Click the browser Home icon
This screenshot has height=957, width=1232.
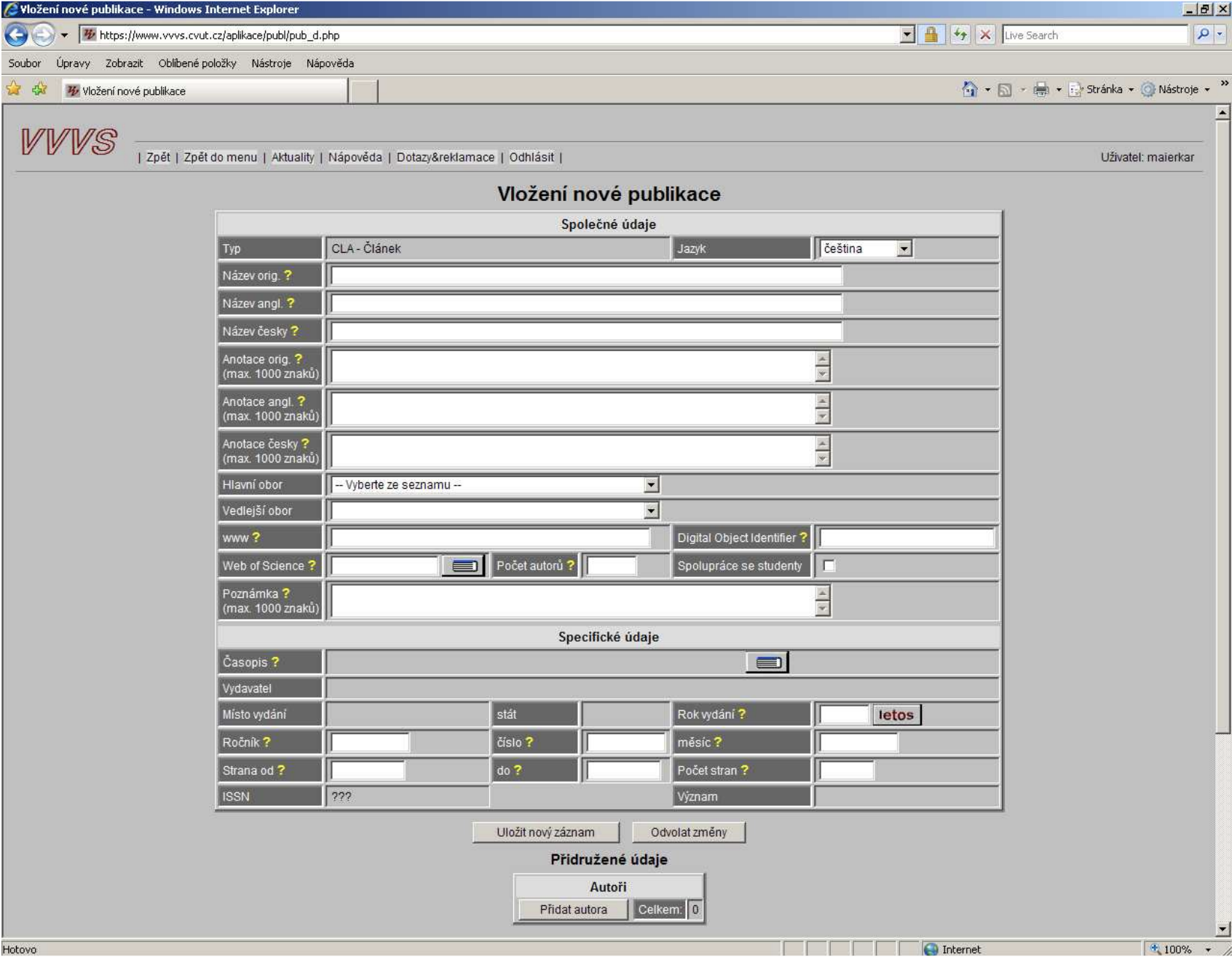tap(969, 90)
